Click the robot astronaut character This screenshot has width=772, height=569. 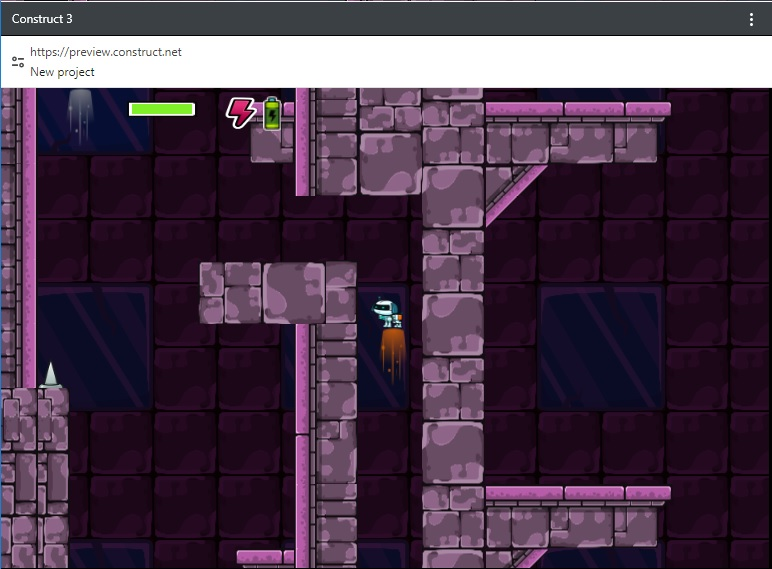click(387, 313)
